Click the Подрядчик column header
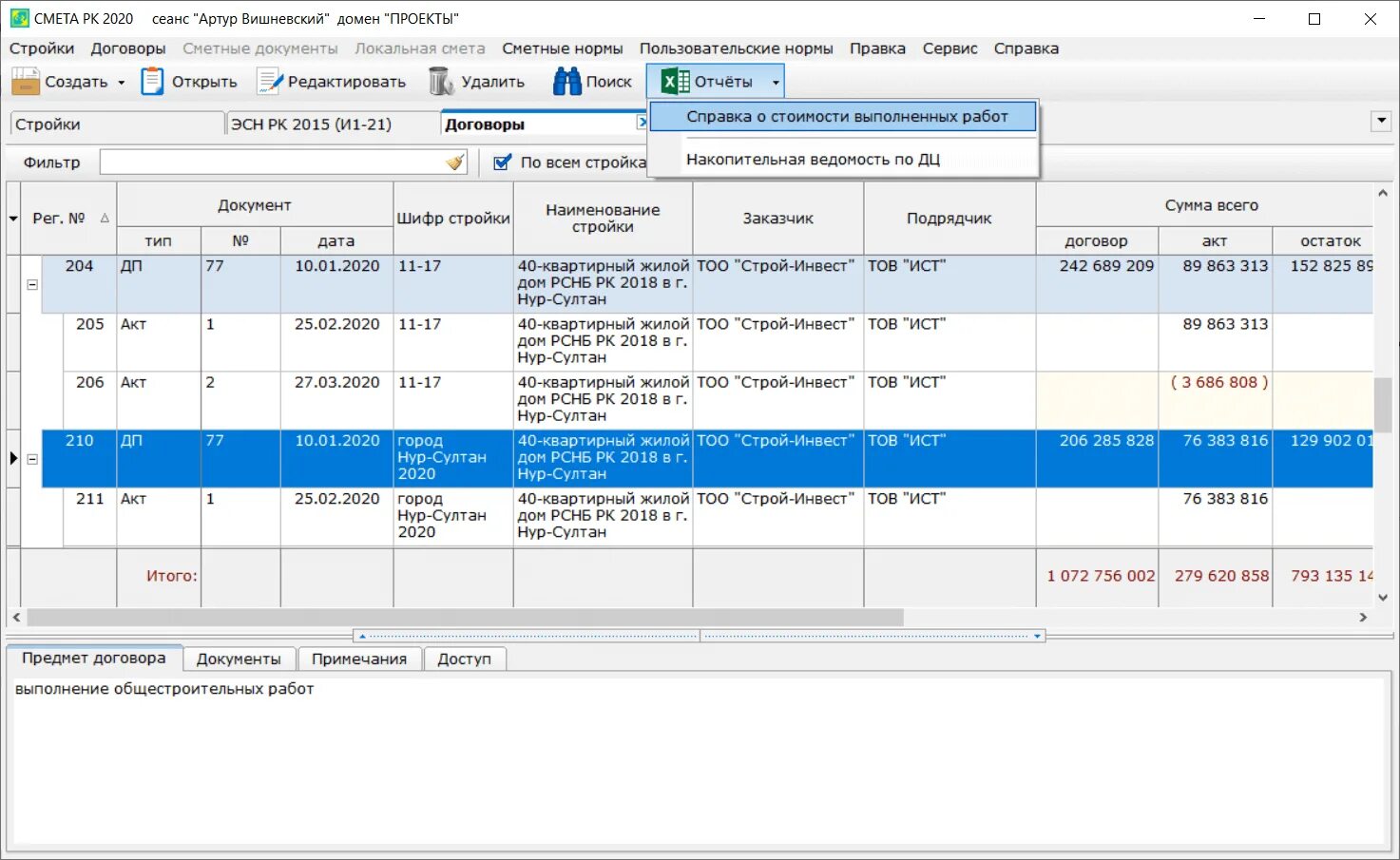Viewport: 1400px width, 860px height. coord(949,219)
